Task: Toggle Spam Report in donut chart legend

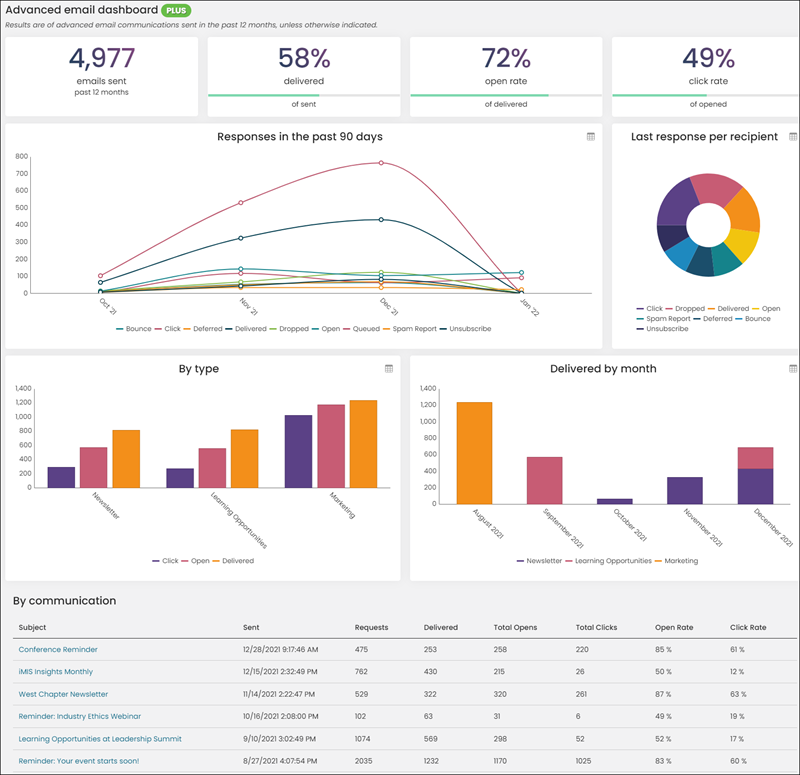Action: point(663,319)
